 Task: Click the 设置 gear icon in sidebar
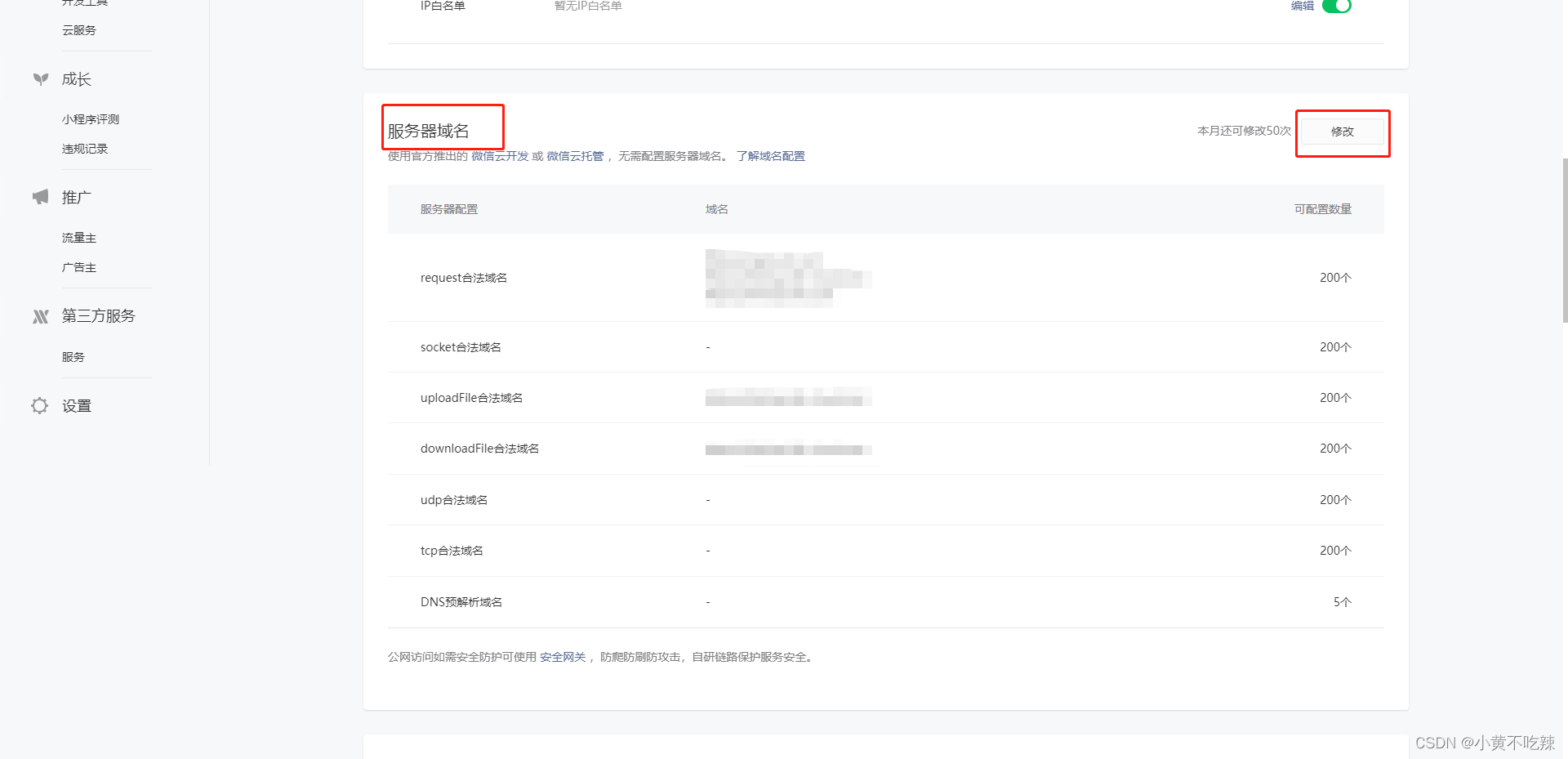pyautogui.click(x=40, y=405)
